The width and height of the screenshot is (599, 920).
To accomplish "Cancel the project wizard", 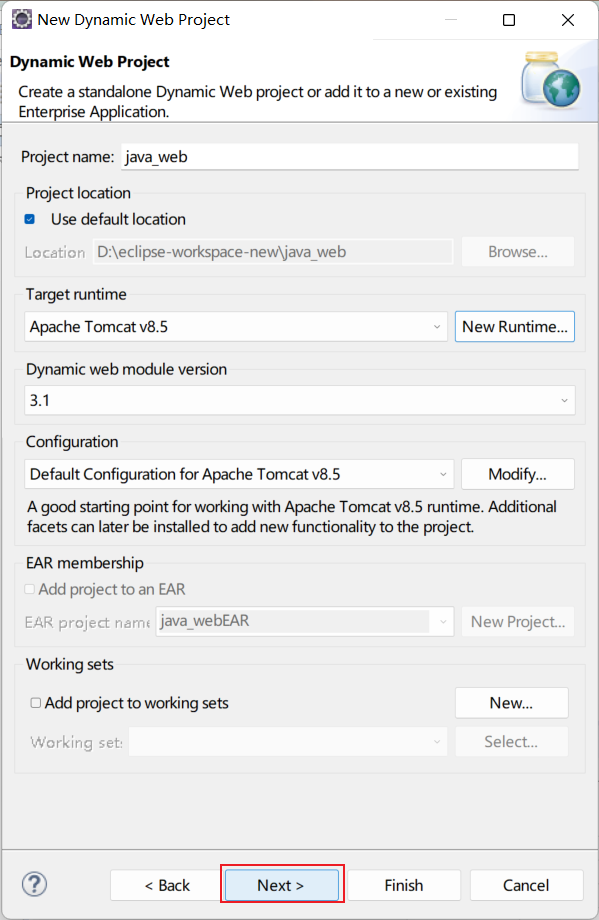I will pos(526,885).
